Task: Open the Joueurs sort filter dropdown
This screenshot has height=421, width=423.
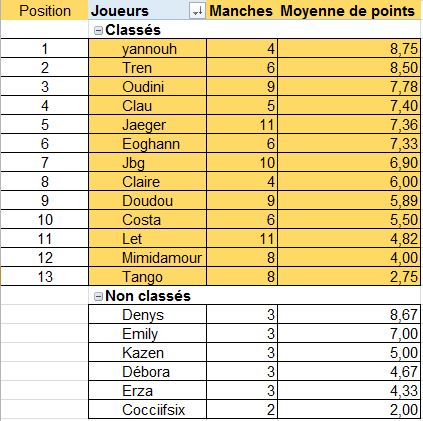Action: click(197, 11)
